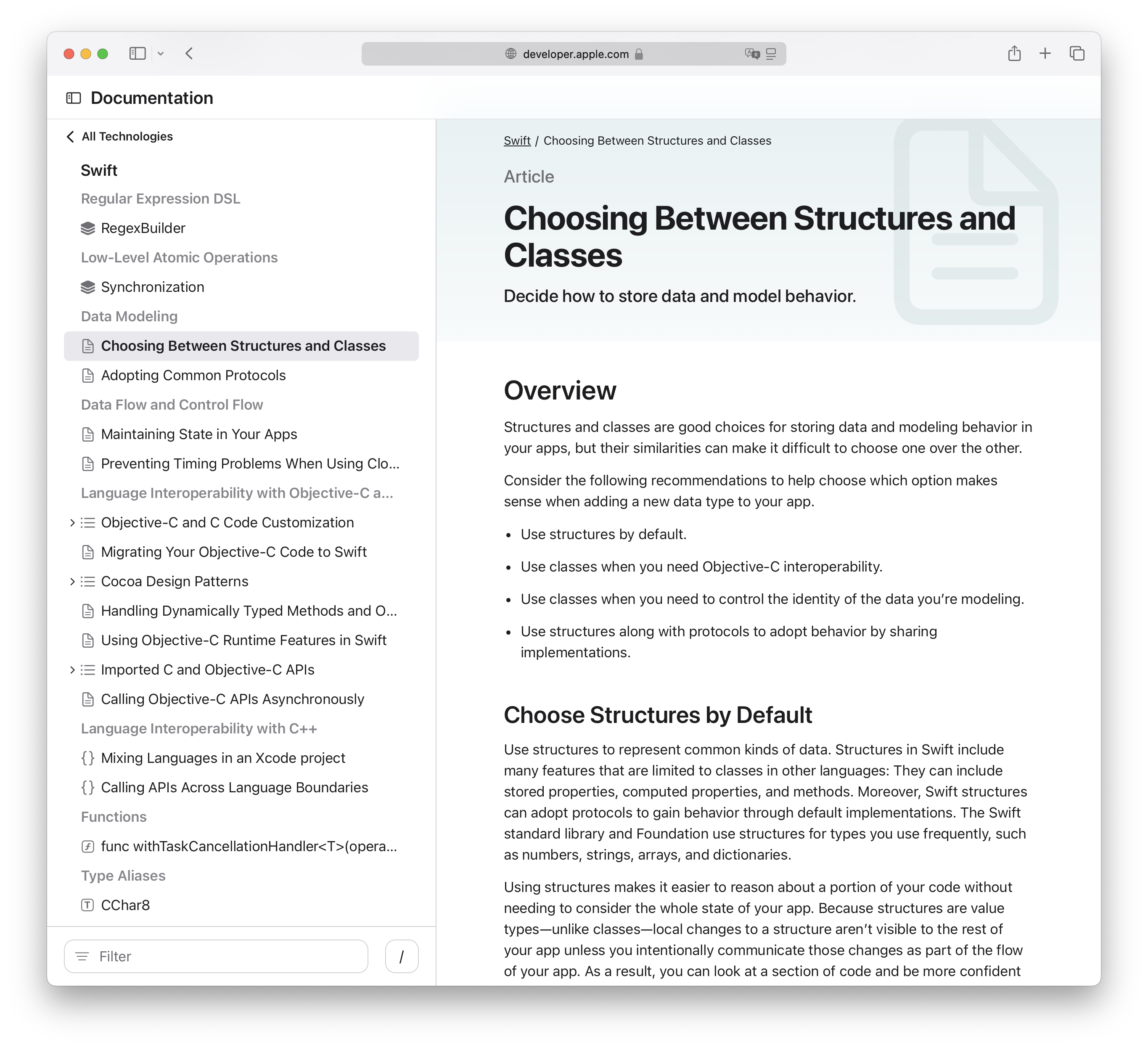This screenshot has width=1148, height=1048.
Task: Open func withTaskCancellationHandler entry
Action: (x=249, y=847)
